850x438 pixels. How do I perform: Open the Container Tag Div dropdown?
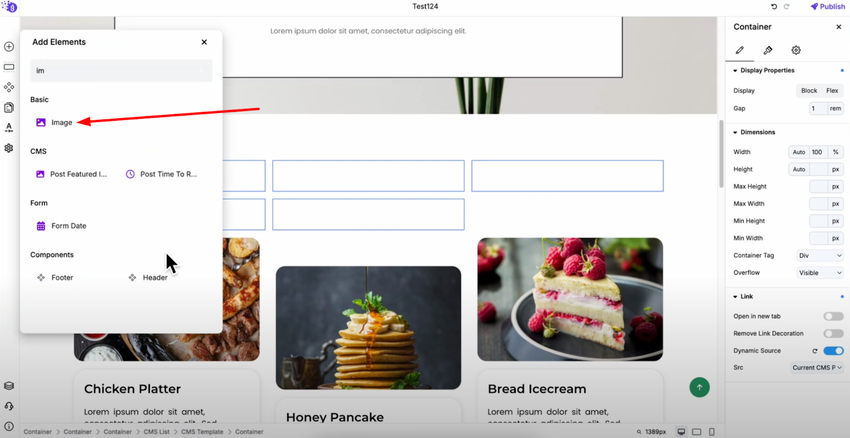point(820,255)
